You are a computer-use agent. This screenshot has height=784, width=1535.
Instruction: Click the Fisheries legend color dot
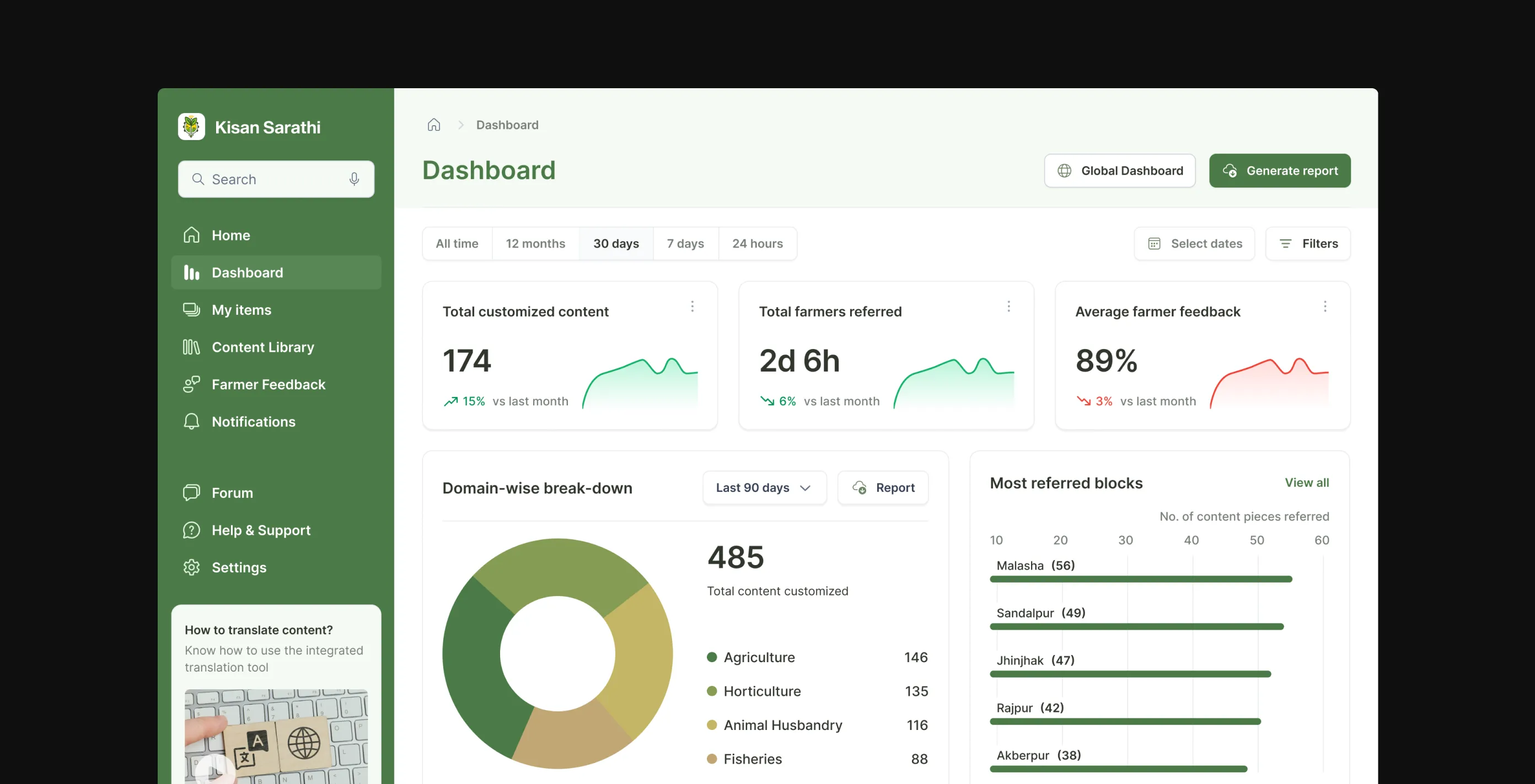tap(711, 759)
